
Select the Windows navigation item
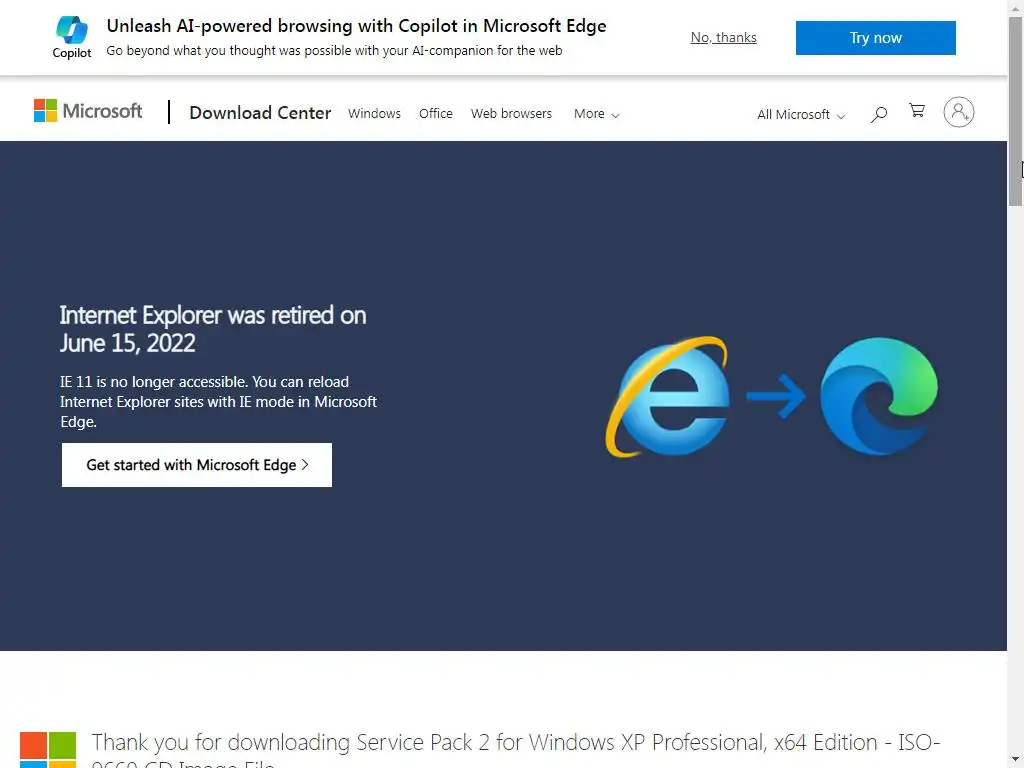pos(374,114)
